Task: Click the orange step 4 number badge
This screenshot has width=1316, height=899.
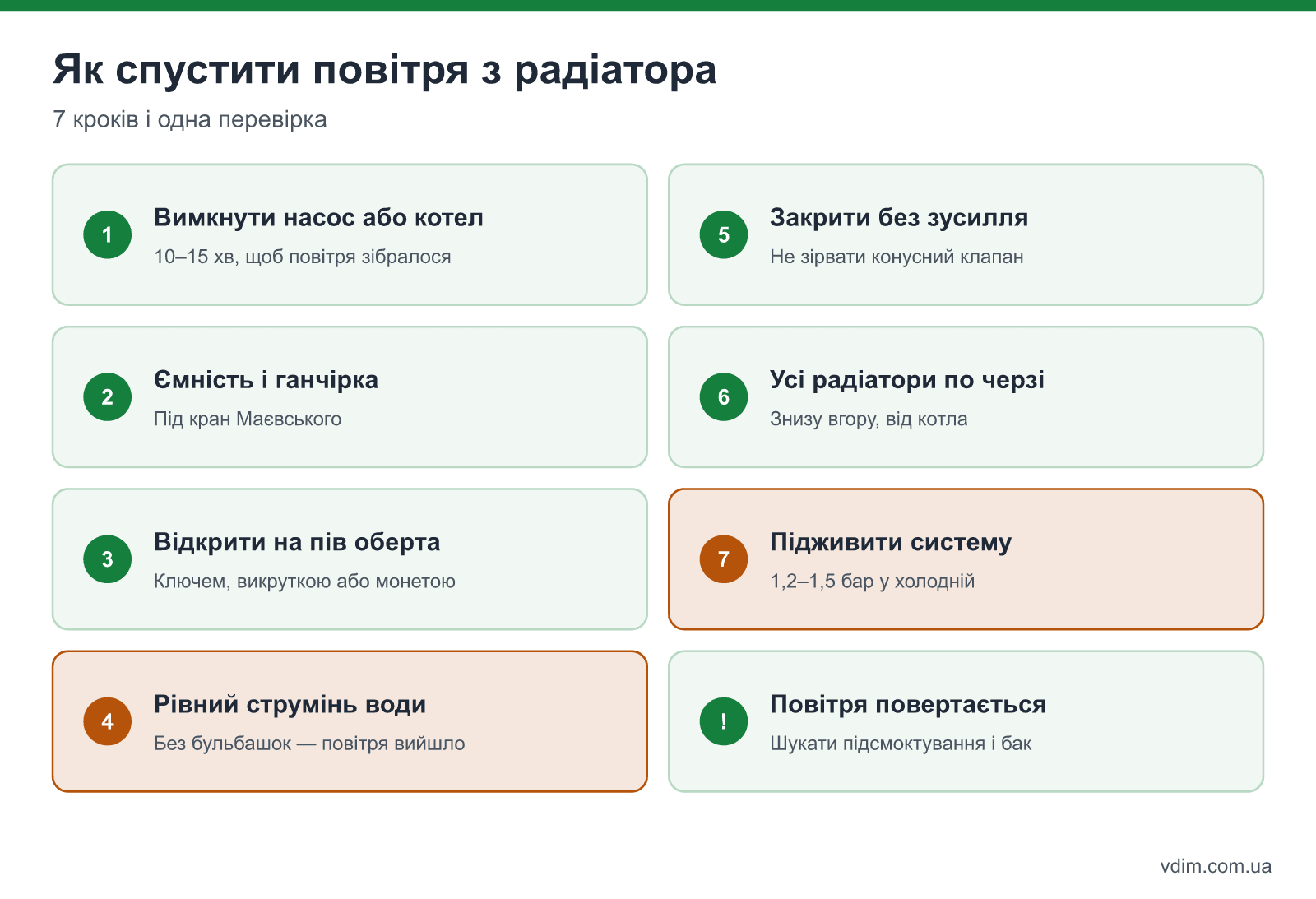Action: point(108,721)
